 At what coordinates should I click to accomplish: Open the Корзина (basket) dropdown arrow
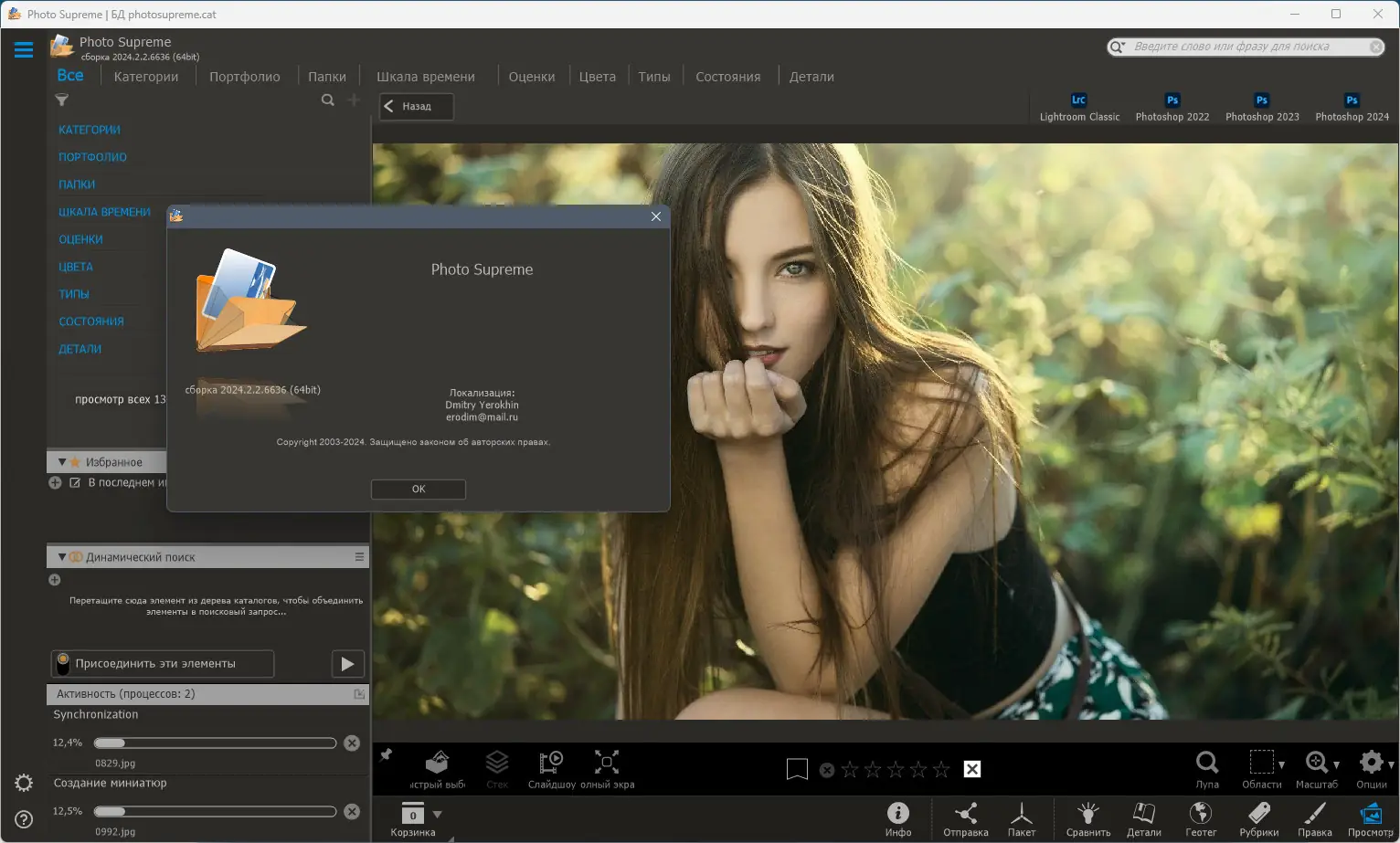pos(437,814)
